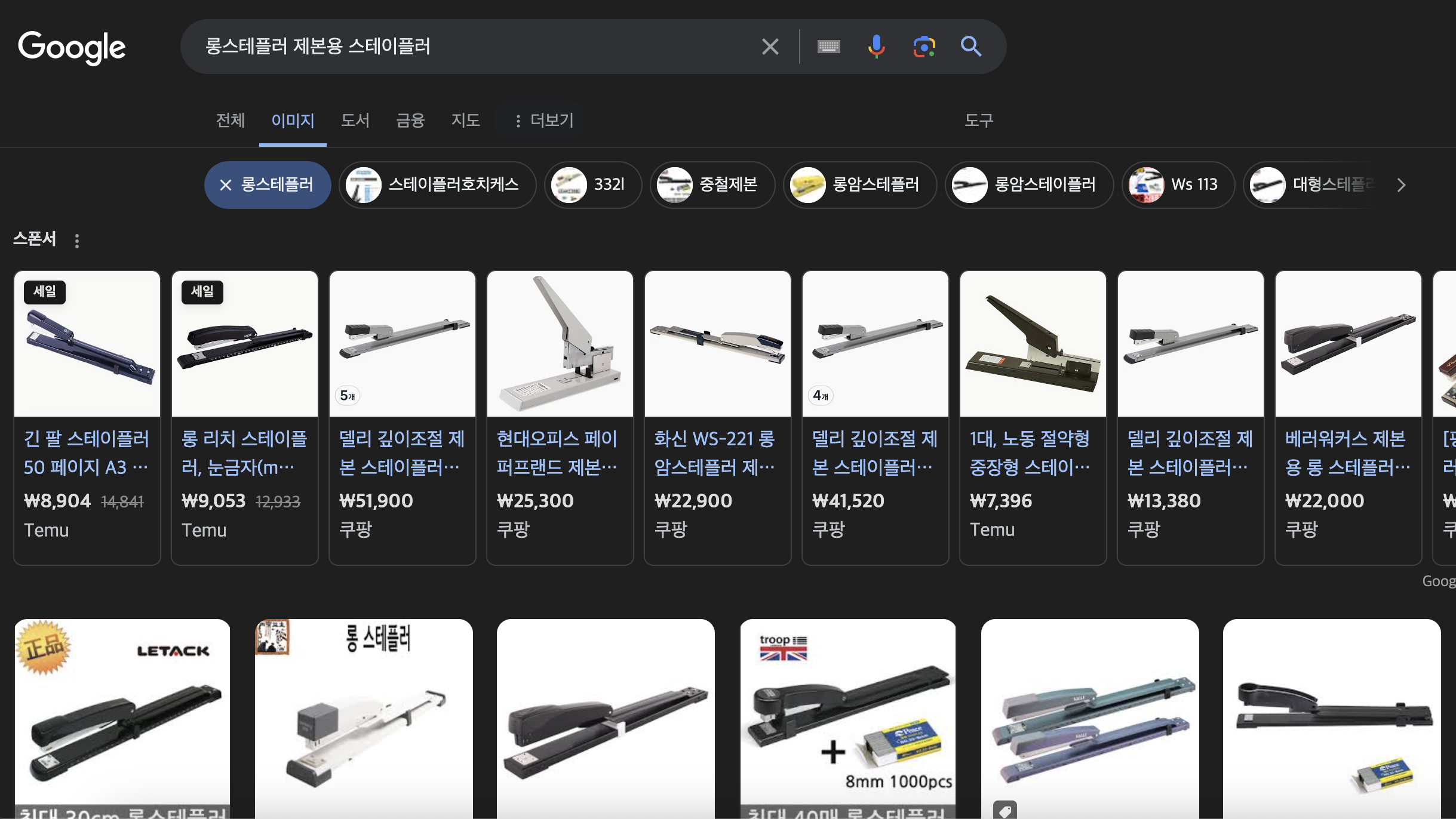
Task: Clear the search query with X icon
Action: 770,47
